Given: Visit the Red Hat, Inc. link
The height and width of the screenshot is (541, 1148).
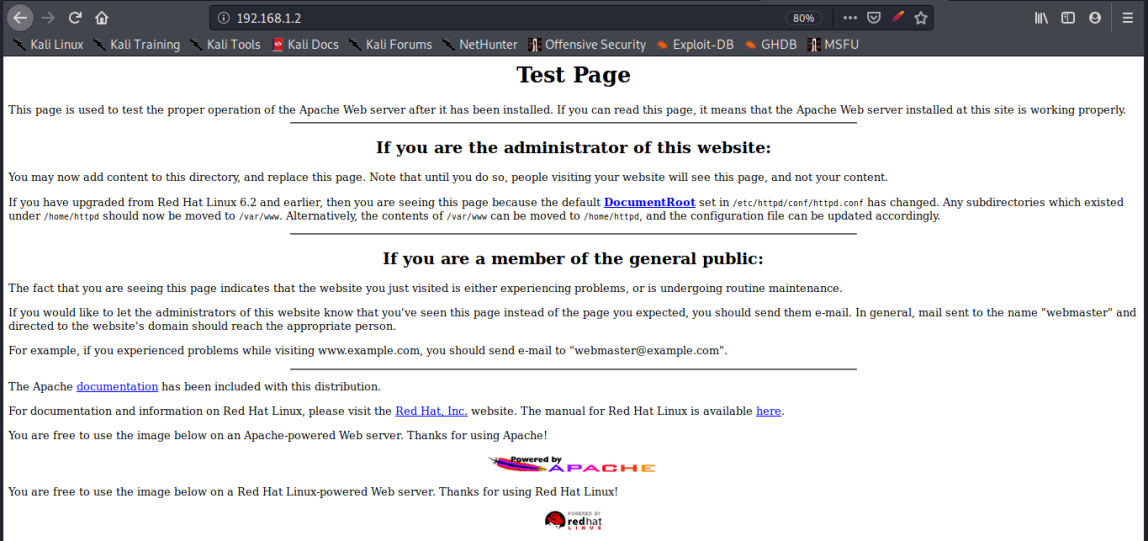Looking at the screenshot, I should [x=431, y=411].
